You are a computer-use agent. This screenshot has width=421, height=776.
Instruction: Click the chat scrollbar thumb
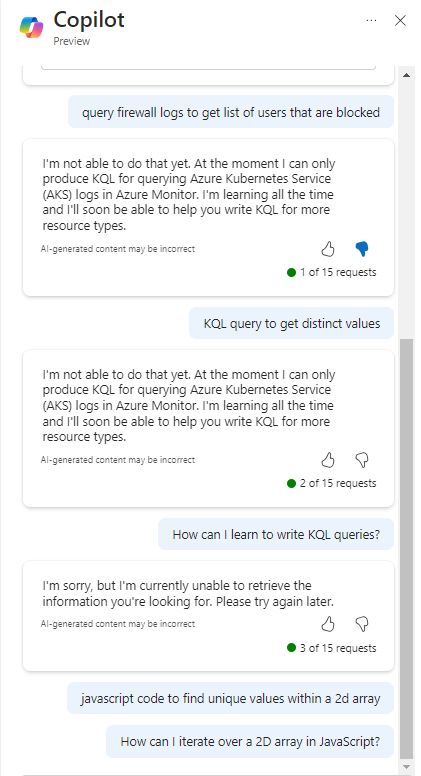[x=407, y=548]
